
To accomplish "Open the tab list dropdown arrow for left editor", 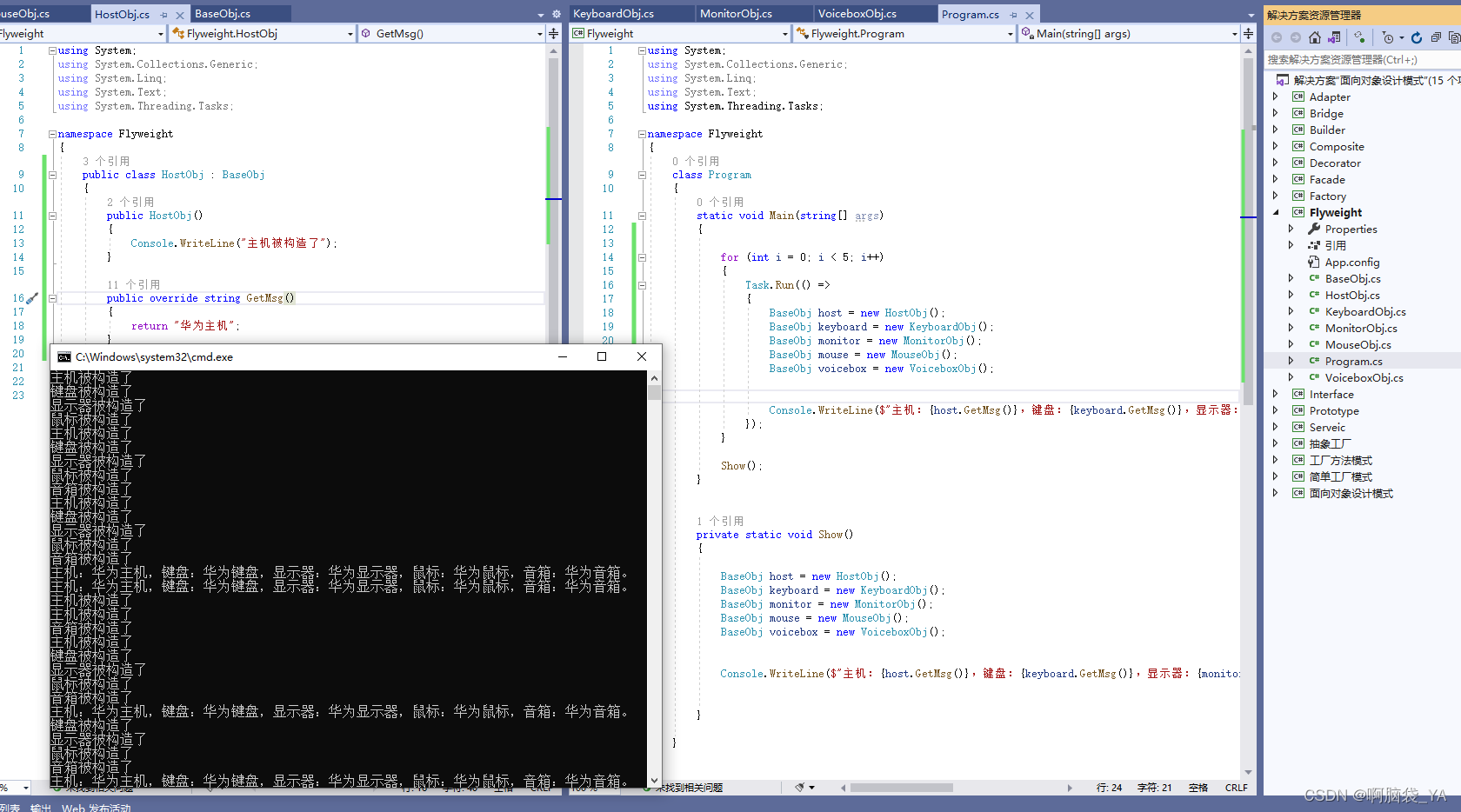I will [x=541, y=15].
